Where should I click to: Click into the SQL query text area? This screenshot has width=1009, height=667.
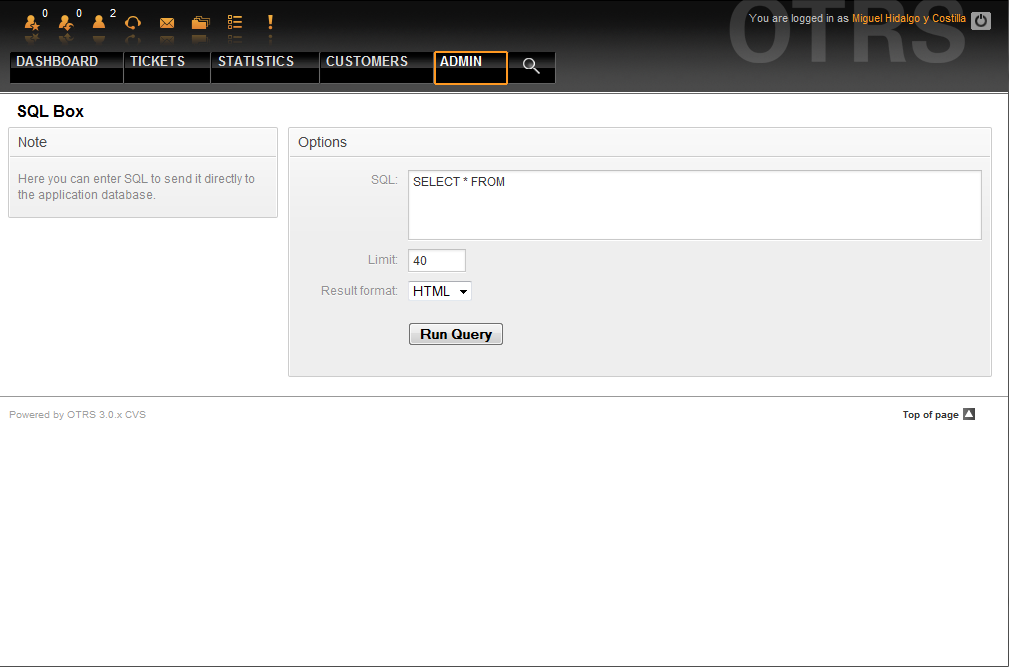pos(694,205)
